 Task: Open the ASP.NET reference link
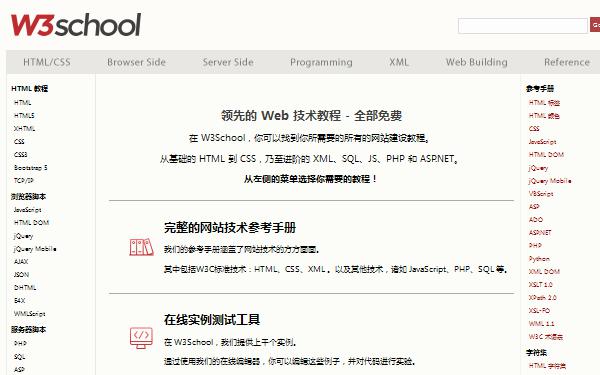540,233
